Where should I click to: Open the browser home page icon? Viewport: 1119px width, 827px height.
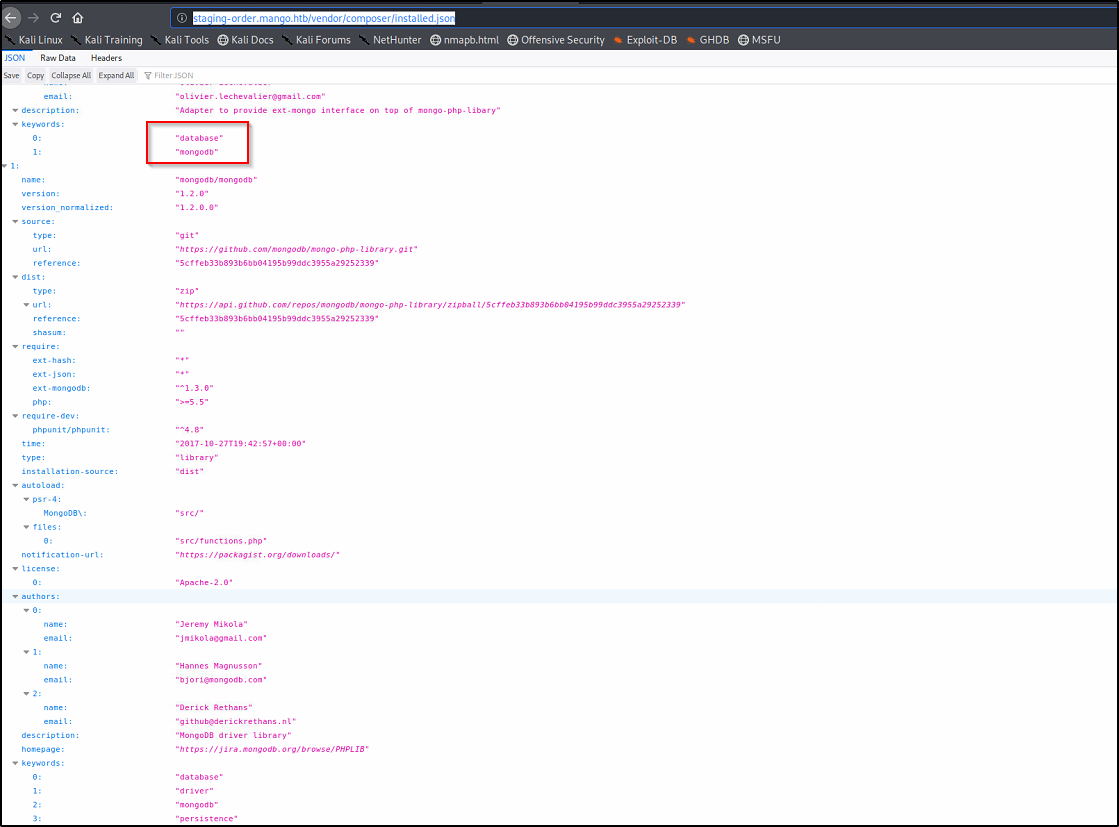click(78, 17)
